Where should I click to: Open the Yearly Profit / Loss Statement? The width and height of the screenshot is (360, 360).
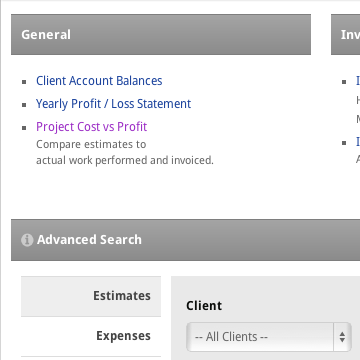(x=113, y=104)
